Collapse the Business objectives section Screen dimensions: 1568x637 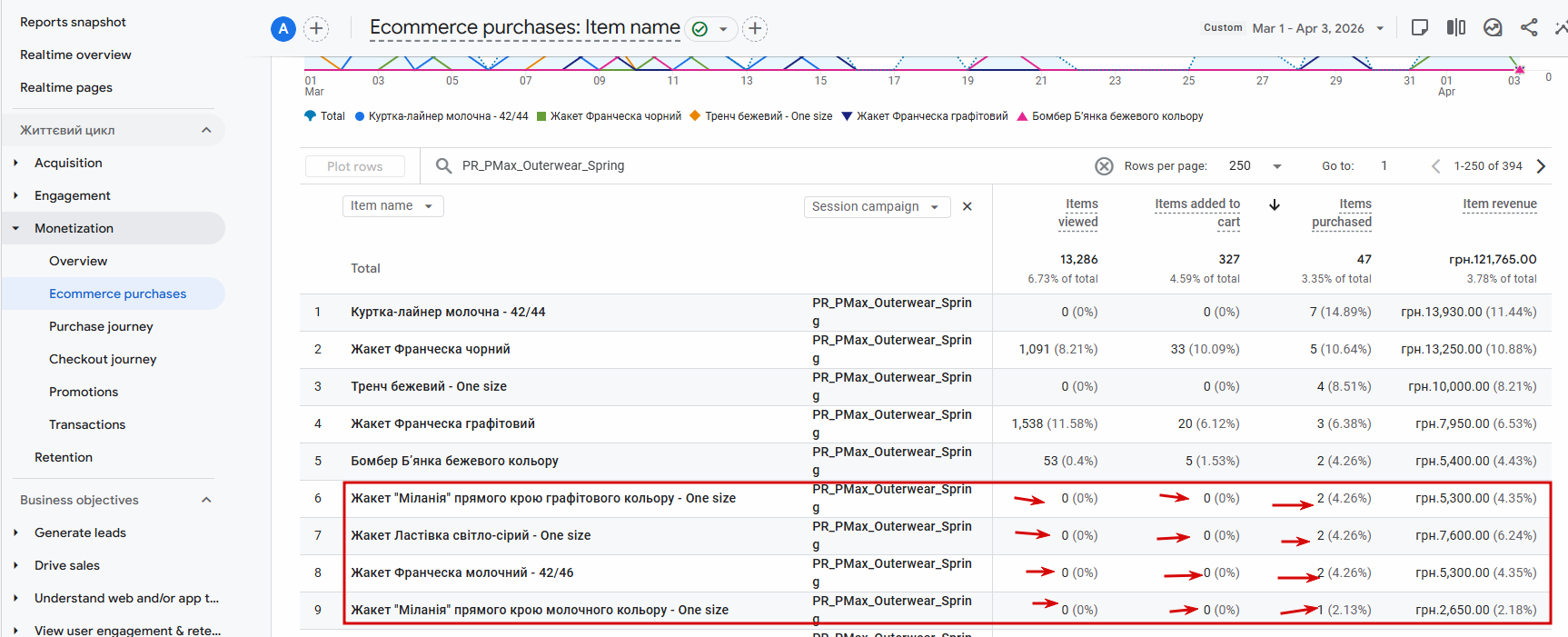[206, 500]
